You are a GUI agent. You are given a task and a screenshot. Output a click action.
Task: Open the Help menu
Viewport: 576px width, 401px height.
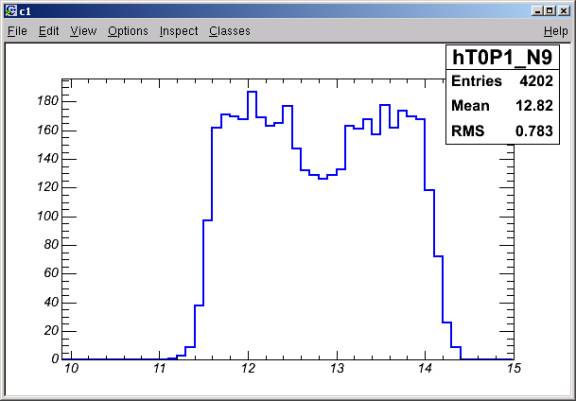coord(556,31)
